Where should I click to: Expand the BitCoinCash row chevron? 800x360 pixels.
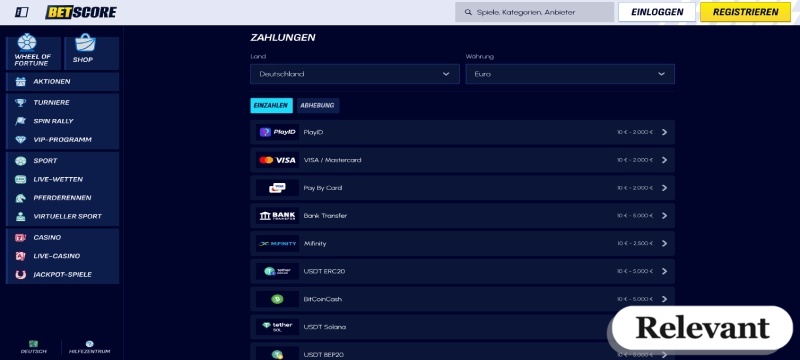(x=664, y=299)
